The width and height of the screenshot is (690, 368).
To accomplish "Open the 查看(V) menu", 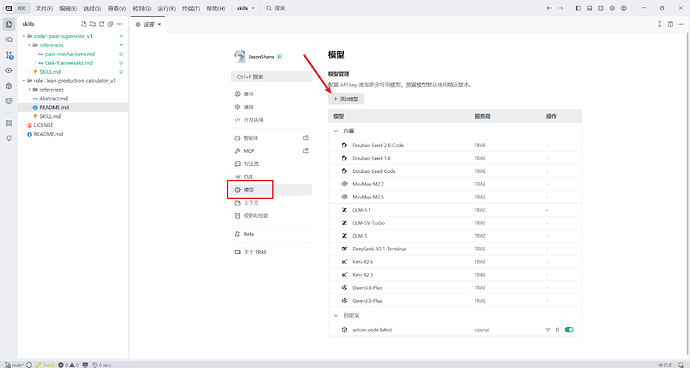I will click(x=117, y=8).
